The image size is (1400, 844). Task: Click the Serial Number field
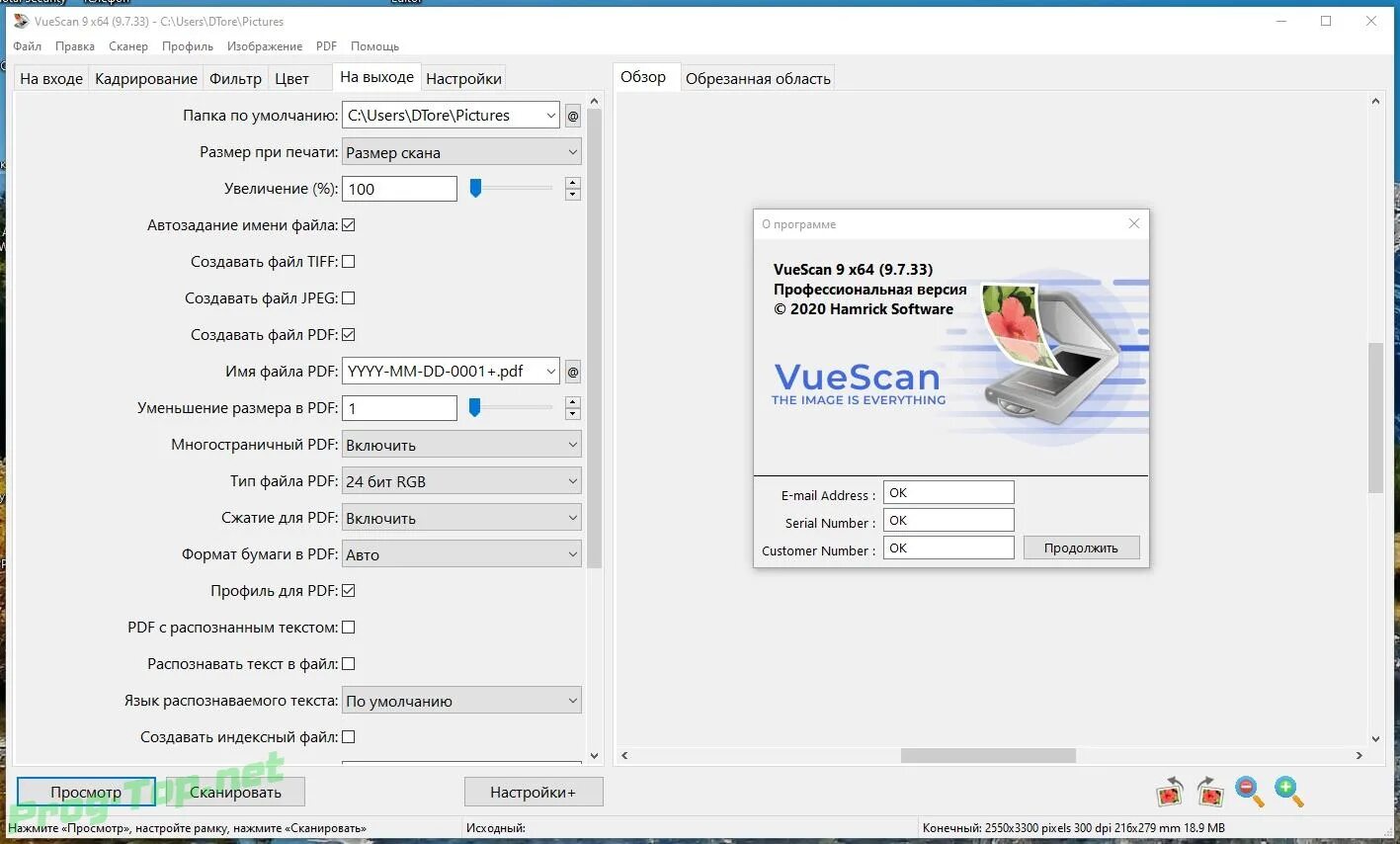pos(948,520)
